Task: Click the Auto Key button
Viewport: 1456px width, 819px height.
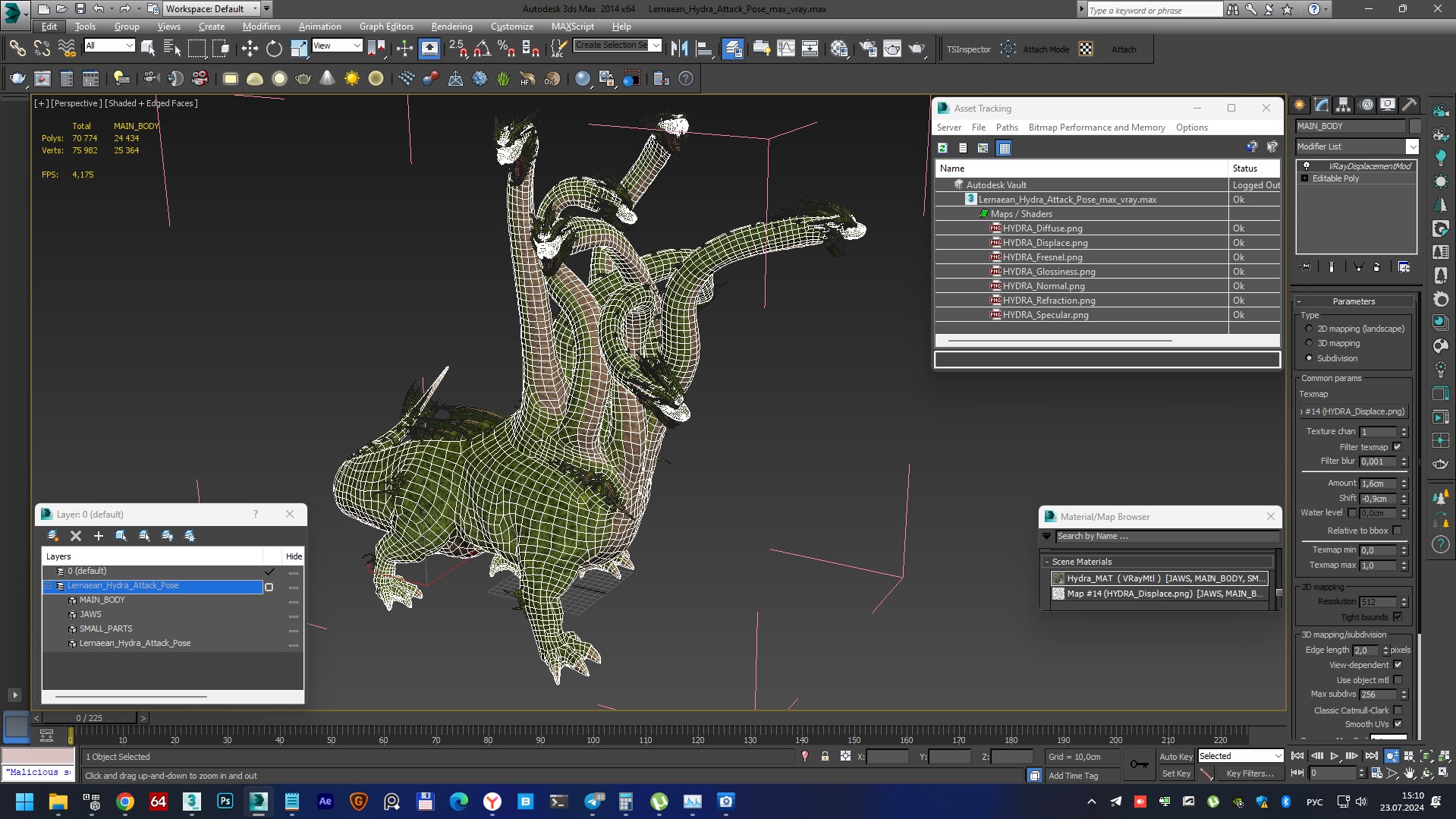Action: click(1175, 756)
